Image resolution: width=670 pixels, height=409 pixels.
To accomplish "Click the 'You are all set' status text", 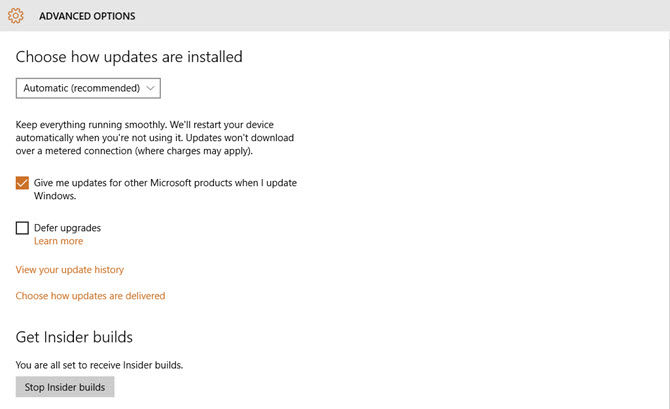I will pyautogui.click(x=99, y=365).
